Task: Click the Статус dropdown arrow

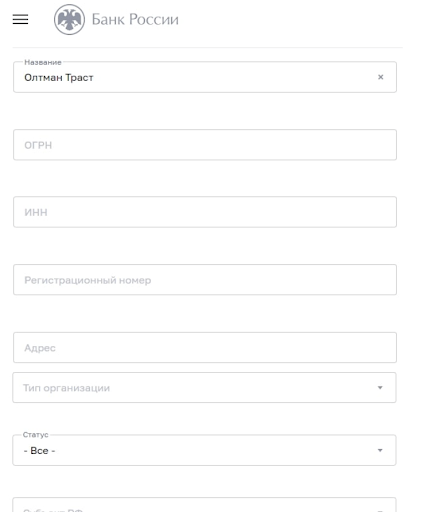Action: click(380, 450)
